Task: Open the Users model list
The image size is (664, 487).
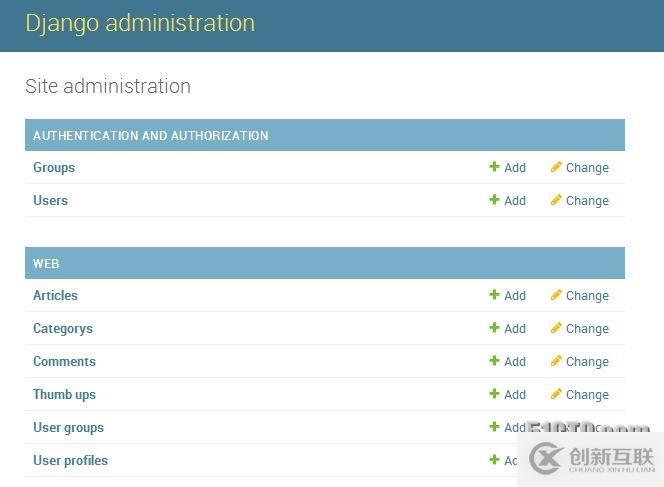Action: click(50, 200)
